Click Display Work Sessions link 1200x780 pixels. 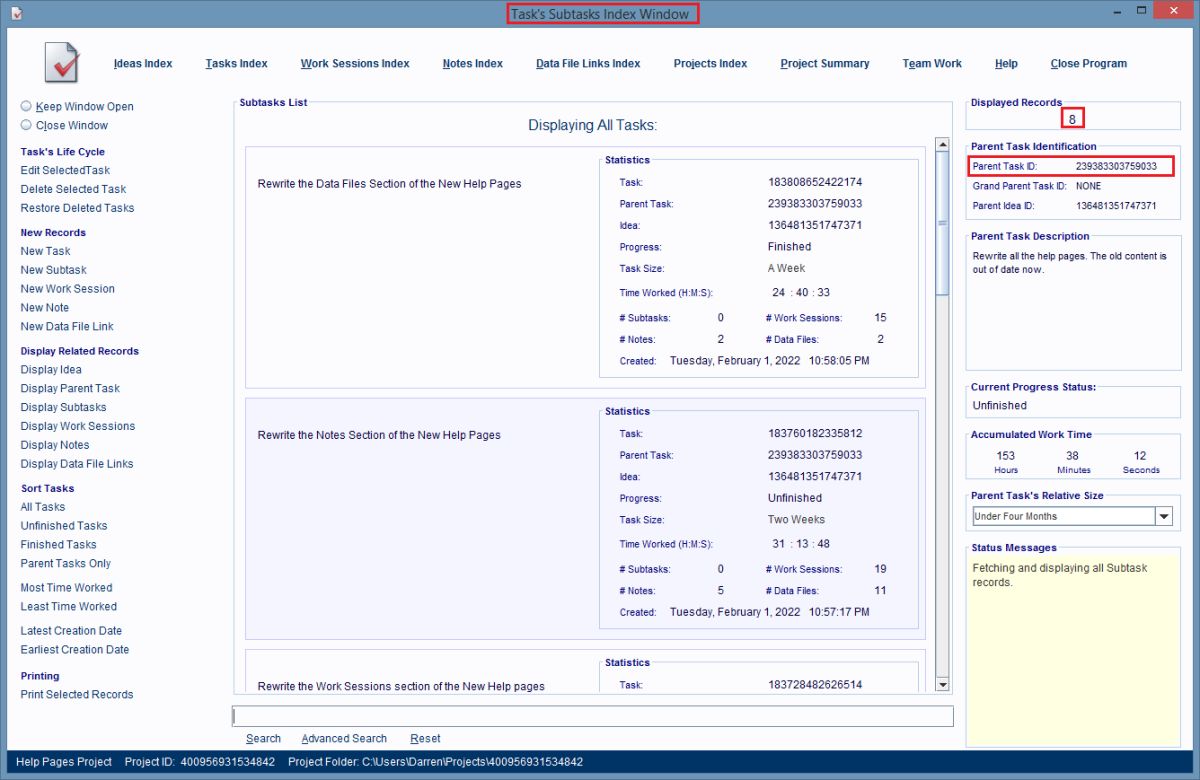click(77, 426)
